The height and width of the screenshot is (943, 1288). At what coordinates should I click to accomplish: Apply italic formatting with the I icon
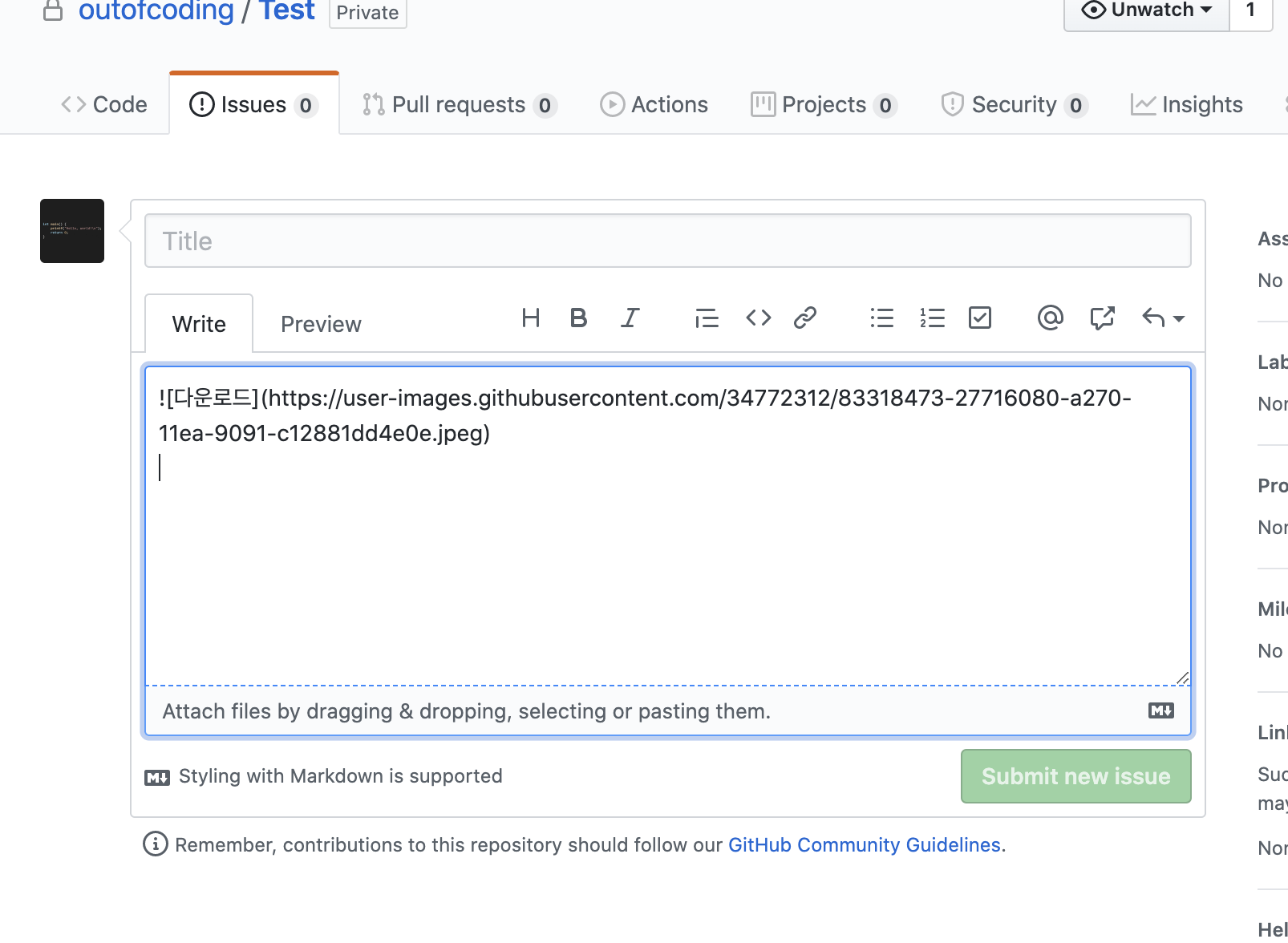coord(630,318)
